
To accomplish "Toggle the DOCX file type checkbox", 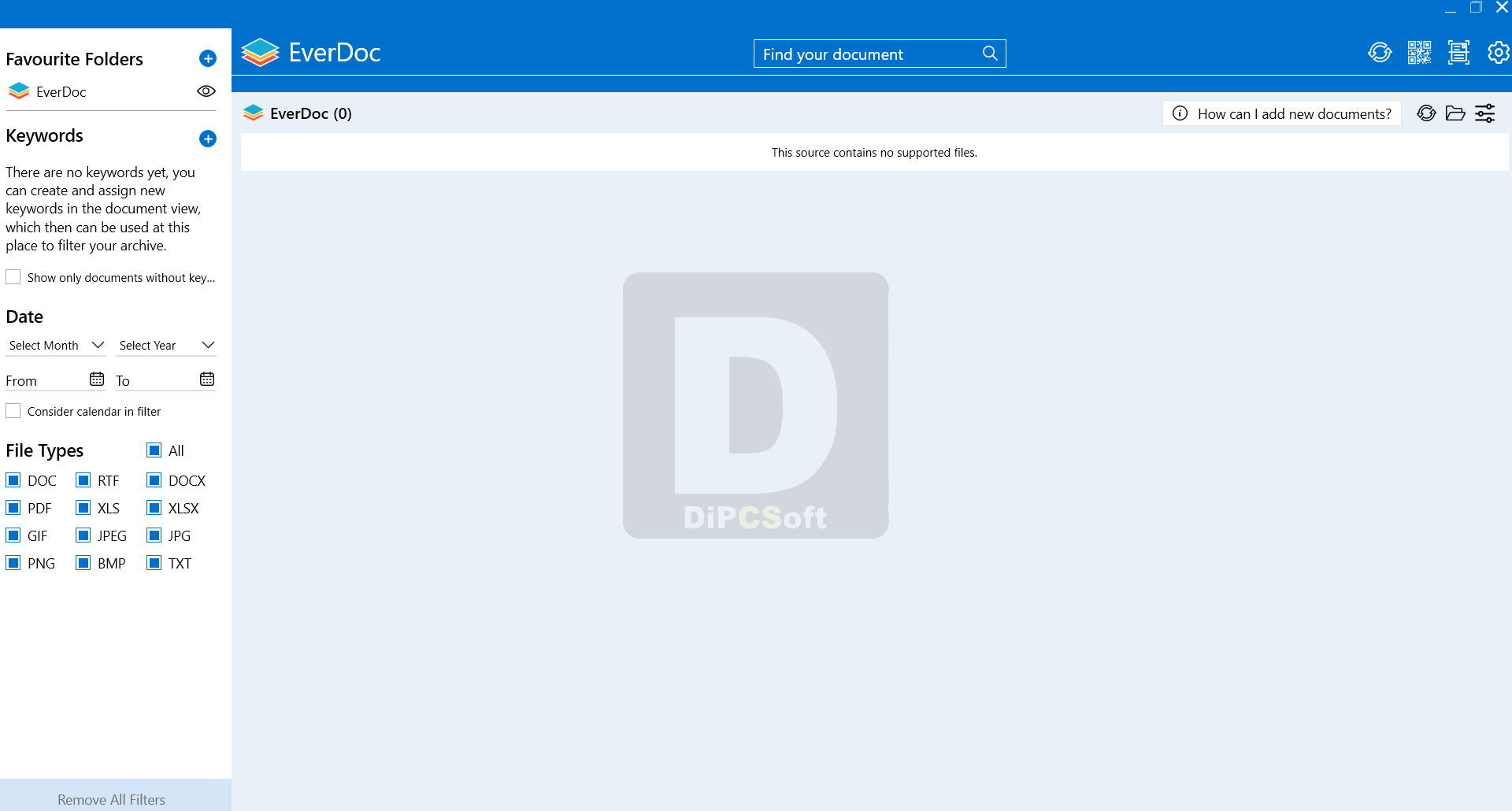I will (x=154, y=480).
